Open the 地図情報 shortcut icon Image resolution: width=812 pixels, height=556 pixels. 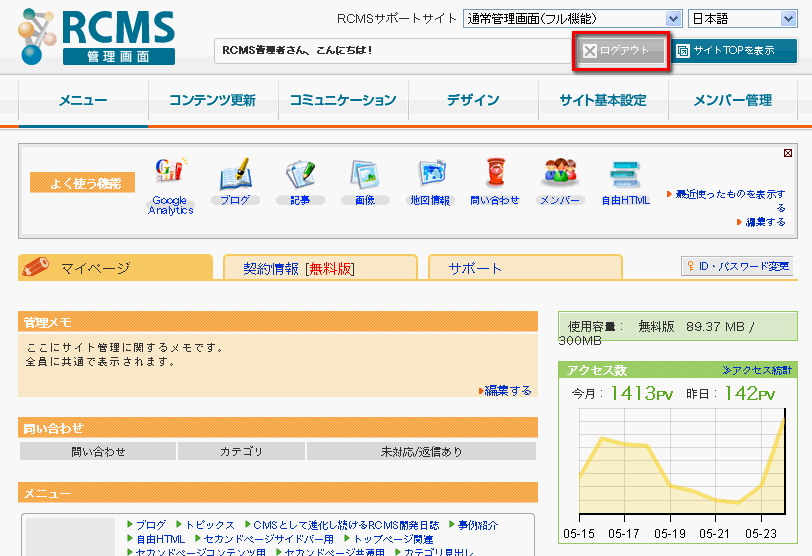coord(430,173)
